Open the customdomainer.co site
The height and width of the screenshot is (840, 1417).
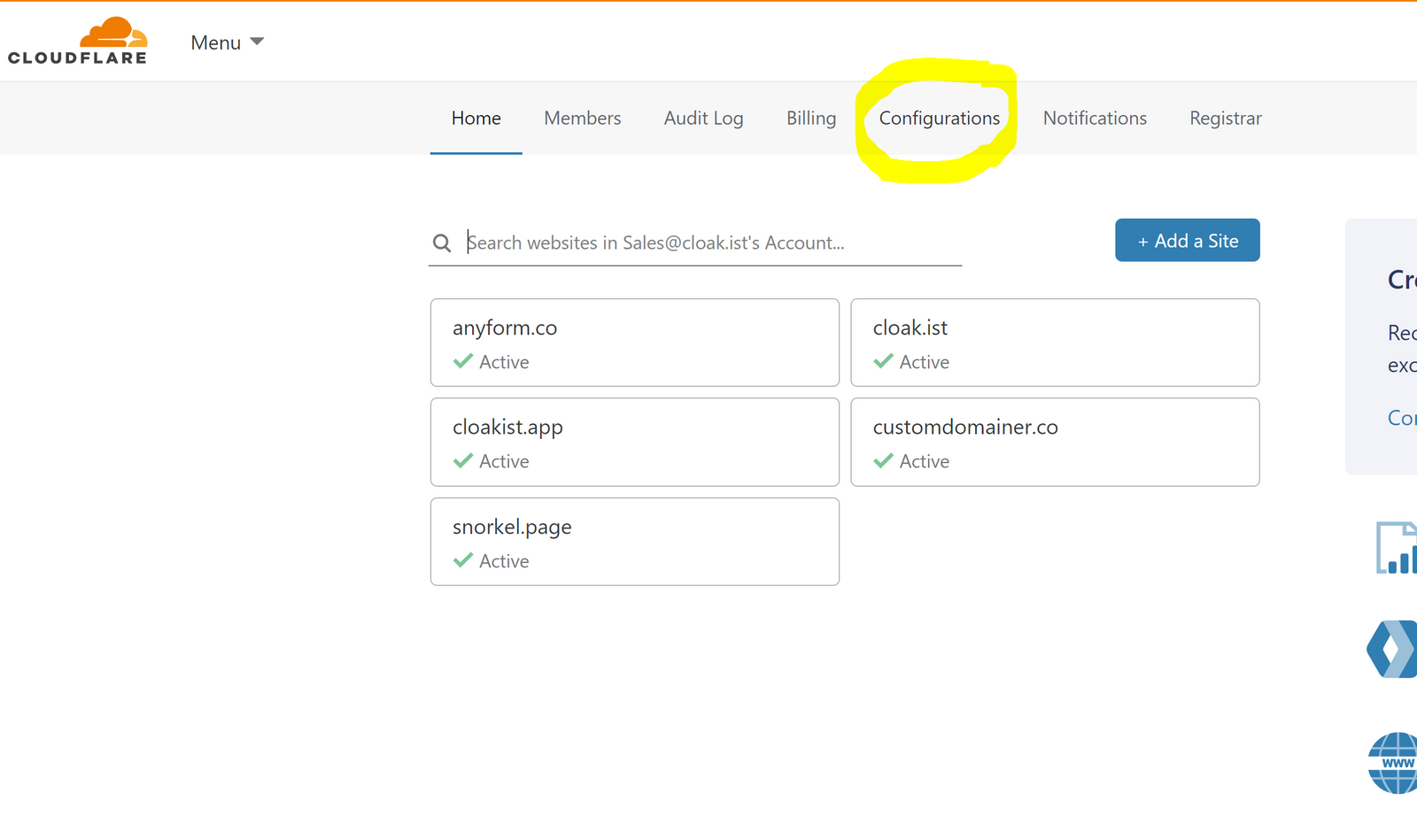pos(1054,442)
